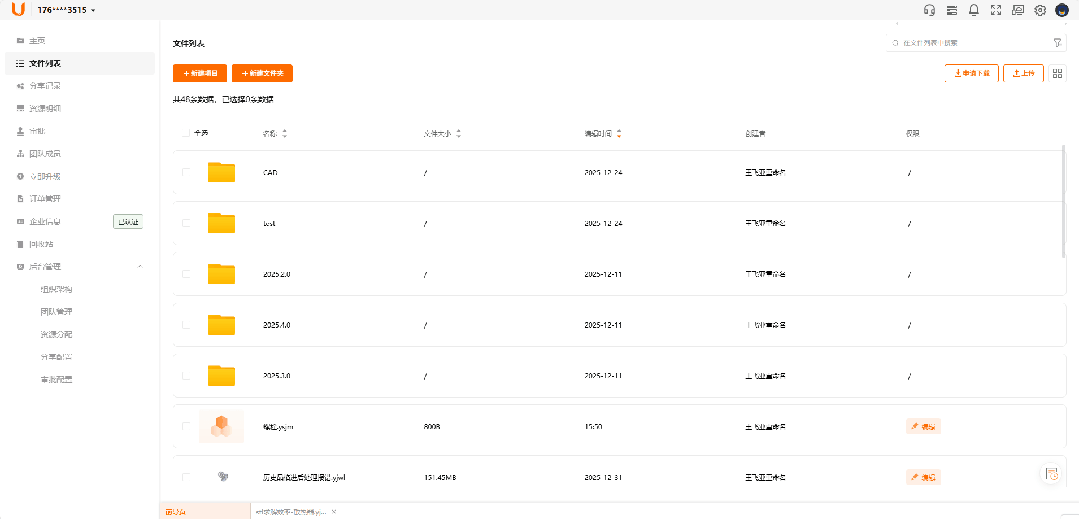
Task: Click the file list search input field
Action: pyautogui.click(x=968, y=43)
